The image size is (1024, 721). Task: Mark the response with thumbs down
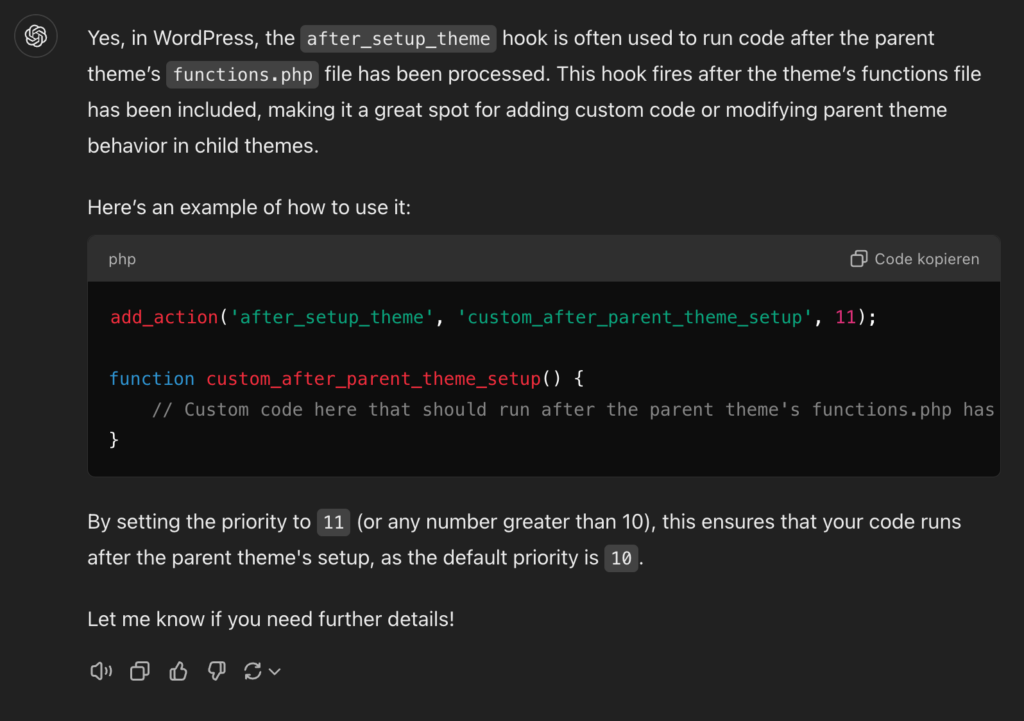point(217,671)
